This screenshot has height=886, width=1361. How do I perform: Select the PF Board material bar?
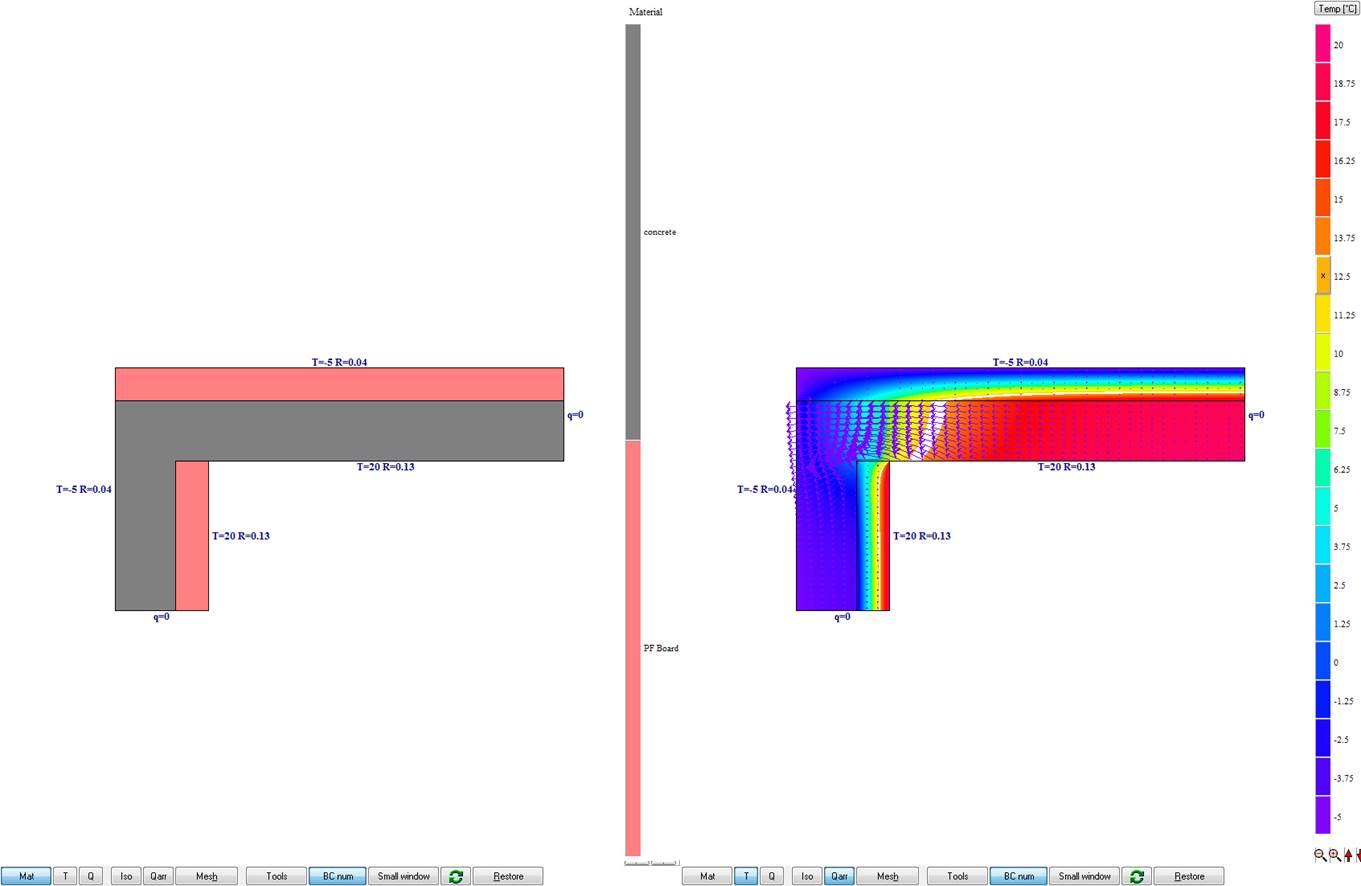tap(632, 648)
